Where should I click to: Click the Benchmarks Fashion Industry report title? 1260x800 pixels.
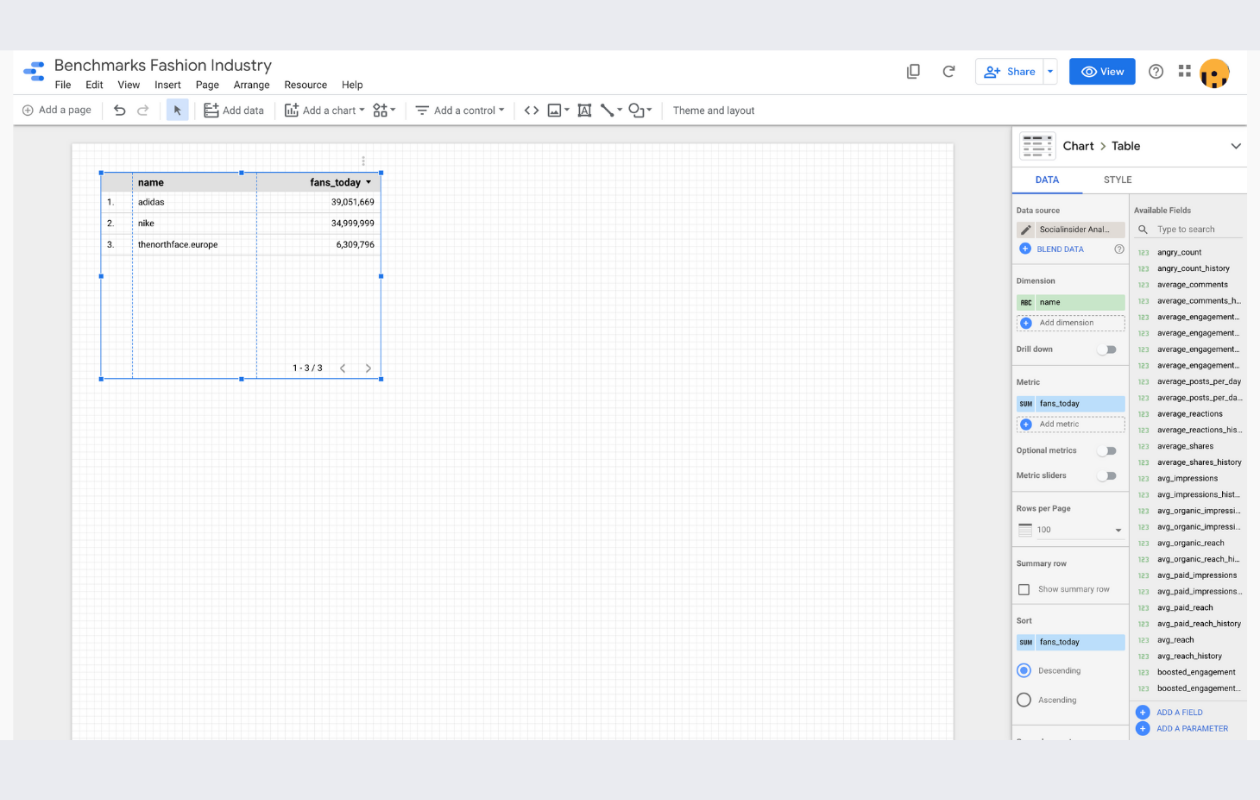point(163,65)
